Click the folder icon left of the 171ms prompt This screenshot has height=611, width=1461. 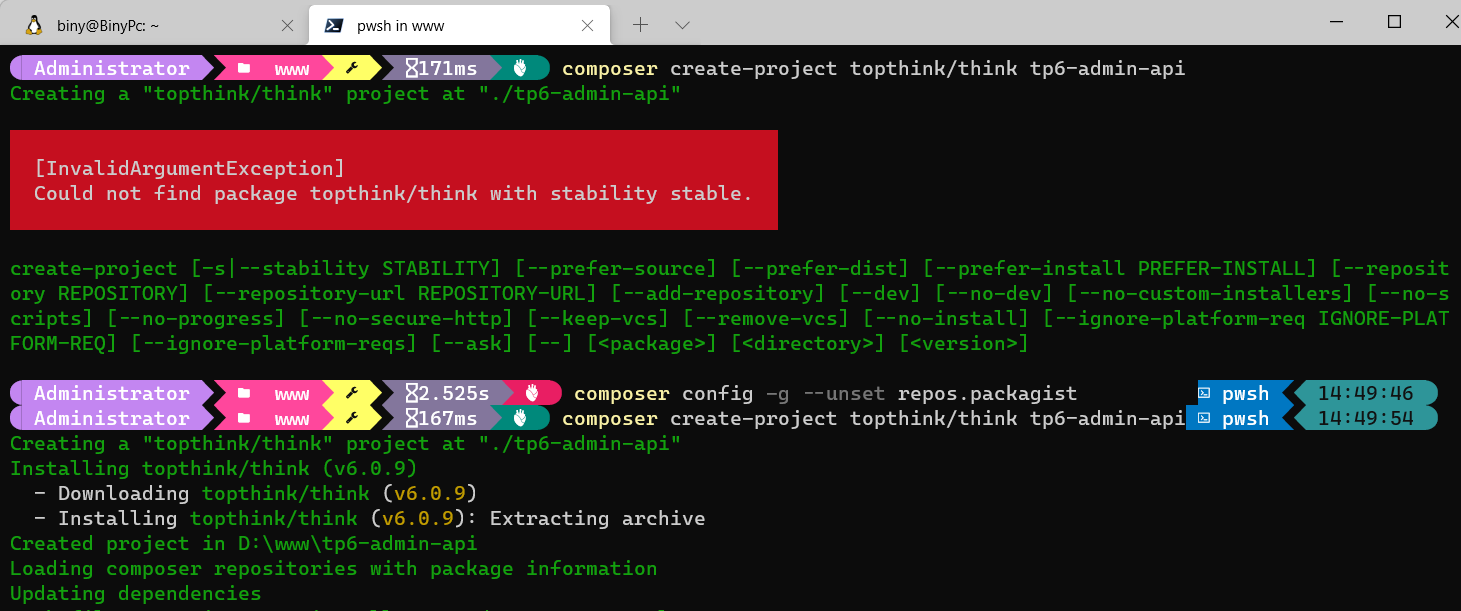pos(245,69)
